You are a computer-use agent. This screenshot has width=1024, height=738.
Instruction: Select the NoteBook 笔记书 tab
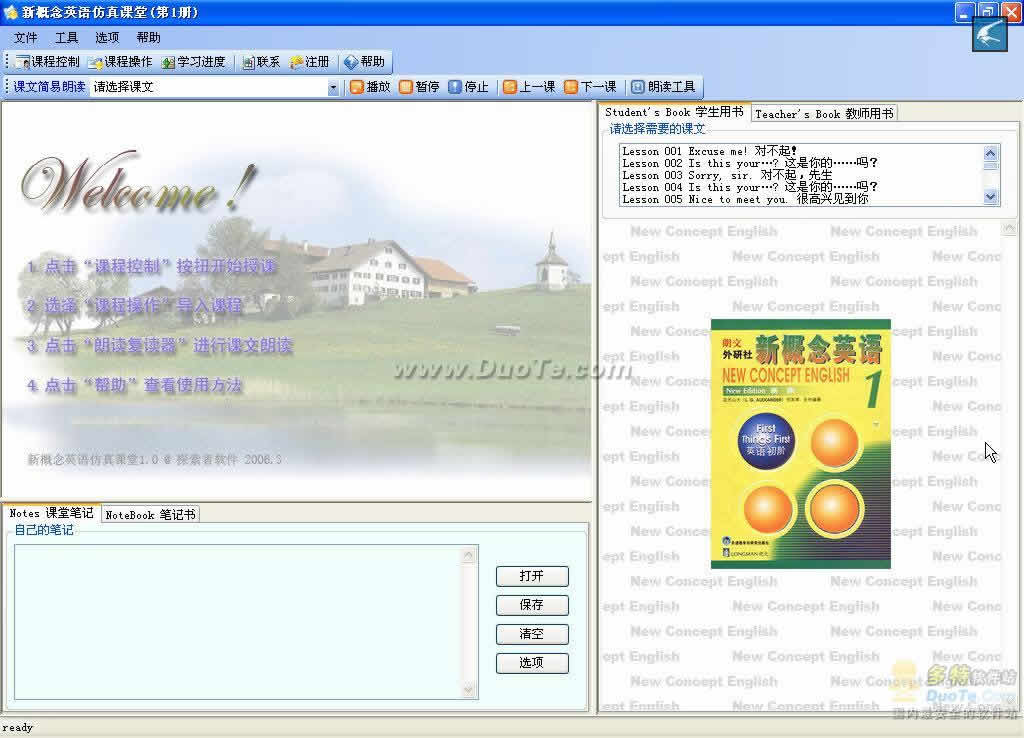[150, 515]
